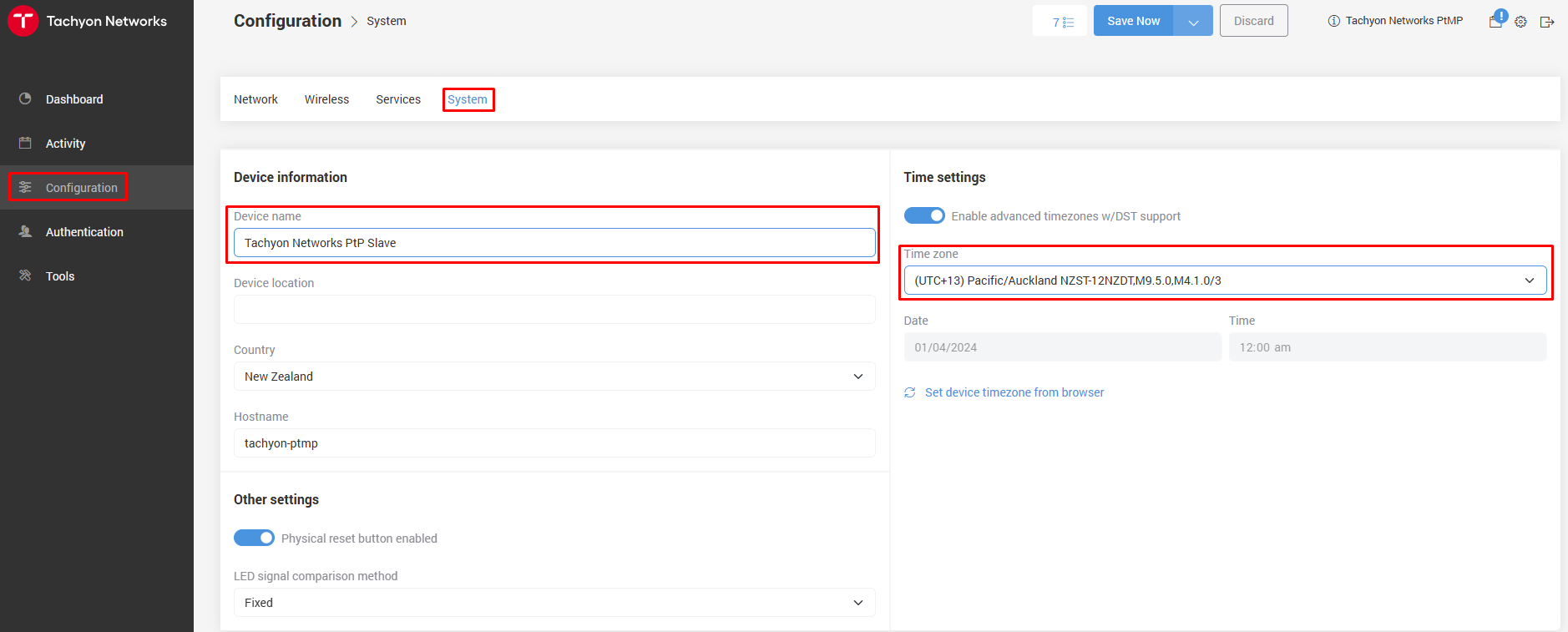Image resolution: width=1568 pixels, height=632 pixels.
Task: Switch to the Network tab
Action: 255,99
